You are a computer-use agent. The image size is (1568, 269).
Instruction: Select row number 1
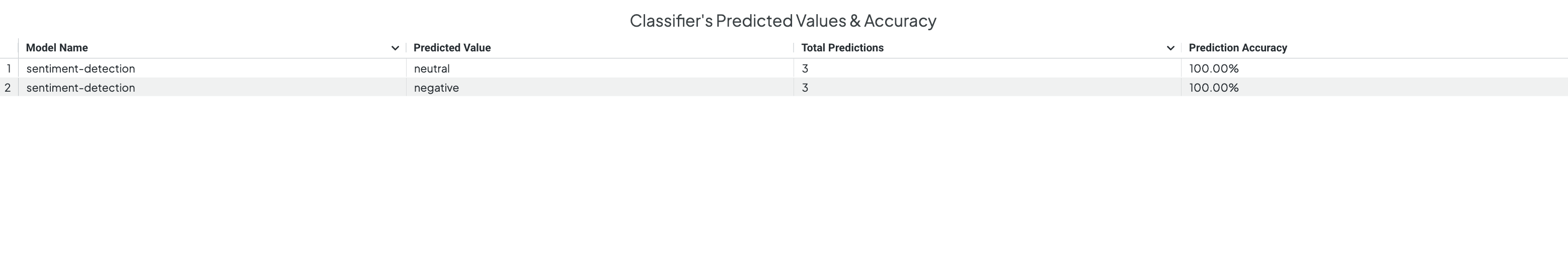[9, 69]
